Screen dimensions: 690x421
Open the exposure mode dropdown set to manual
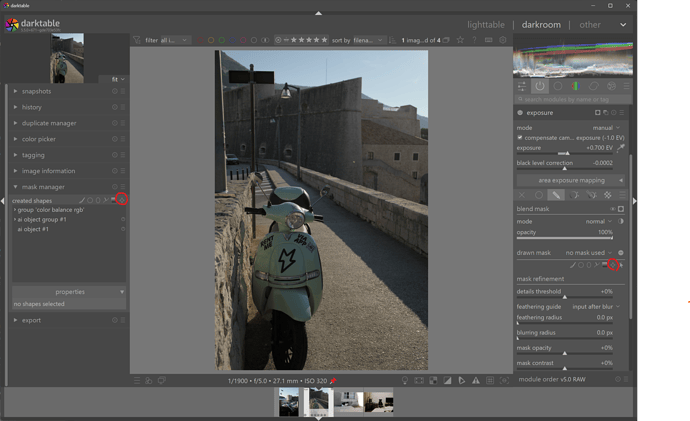603,128
